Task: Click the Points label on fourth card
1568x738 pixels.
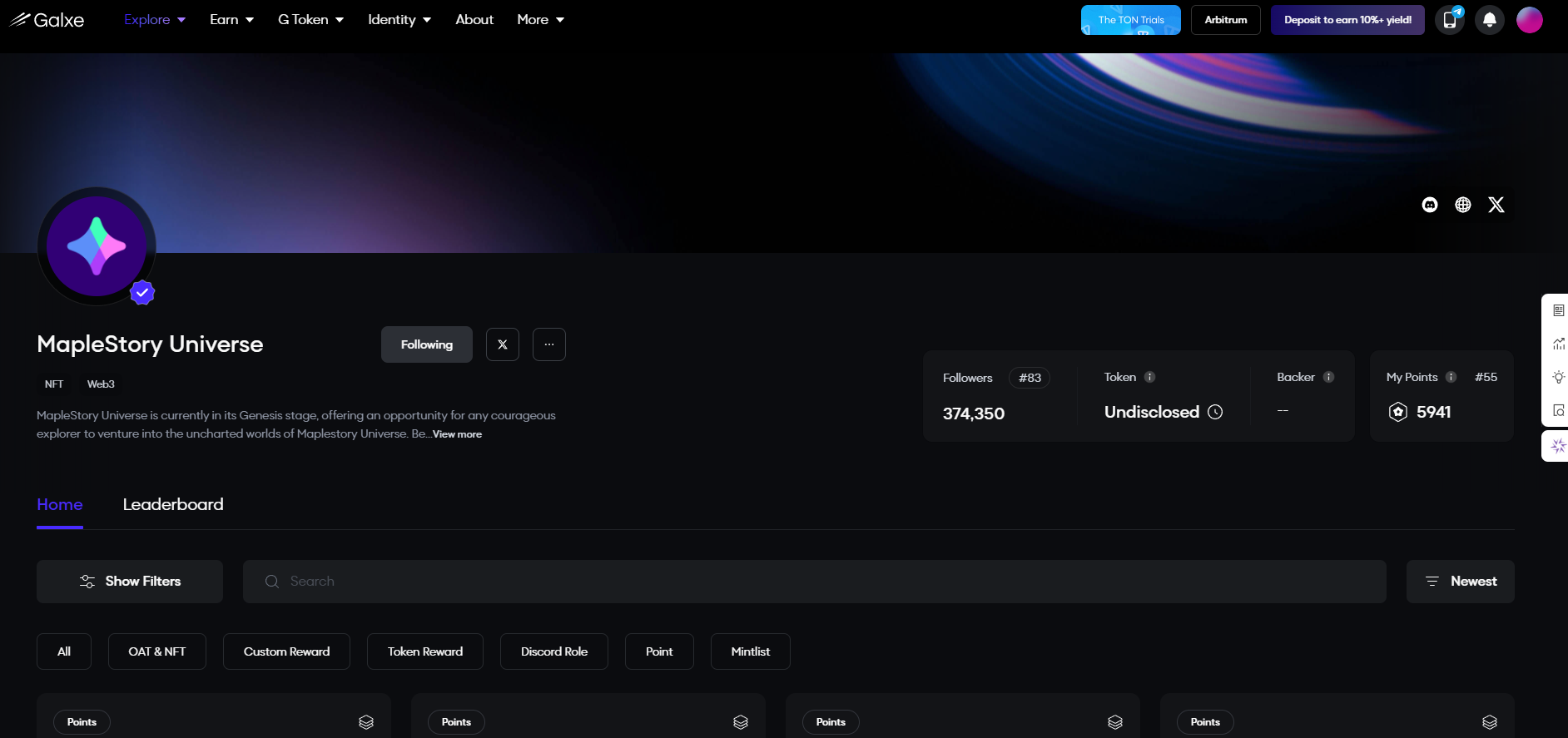Action: [1206, 722]
